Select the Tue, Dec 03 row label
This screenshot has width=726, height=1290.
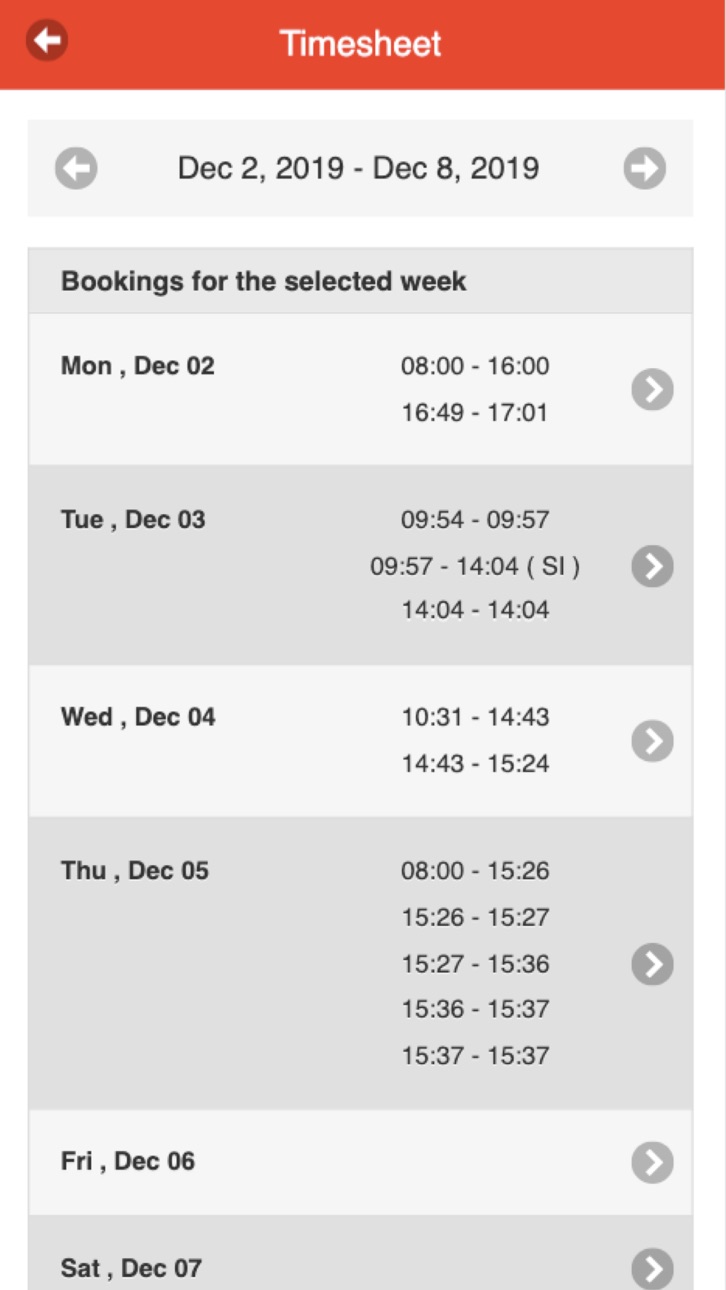click(133, 520)
